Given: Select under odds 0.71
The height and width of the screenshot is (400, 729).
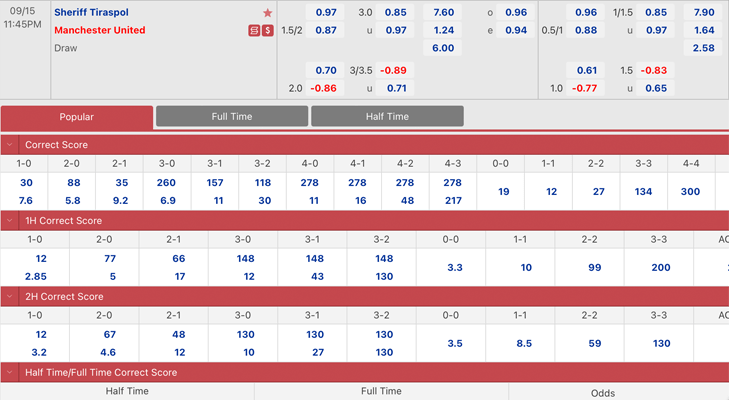Looking at the screenshot, I should 396,88.
